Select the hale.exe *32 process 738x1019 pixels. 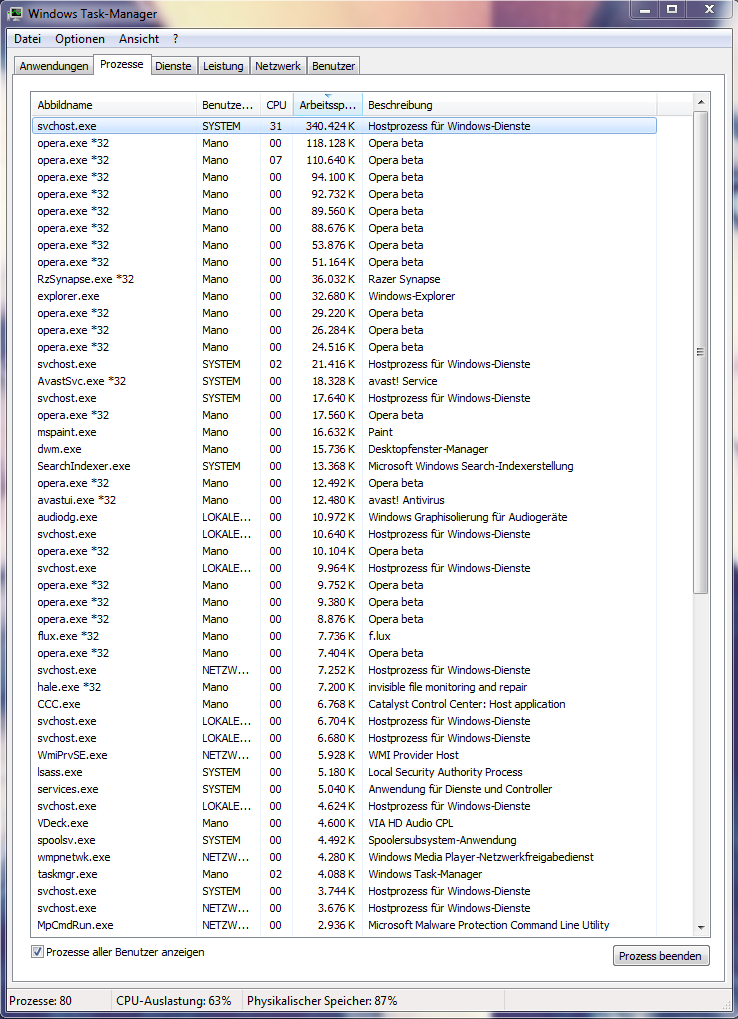click(x=344, y=687)
